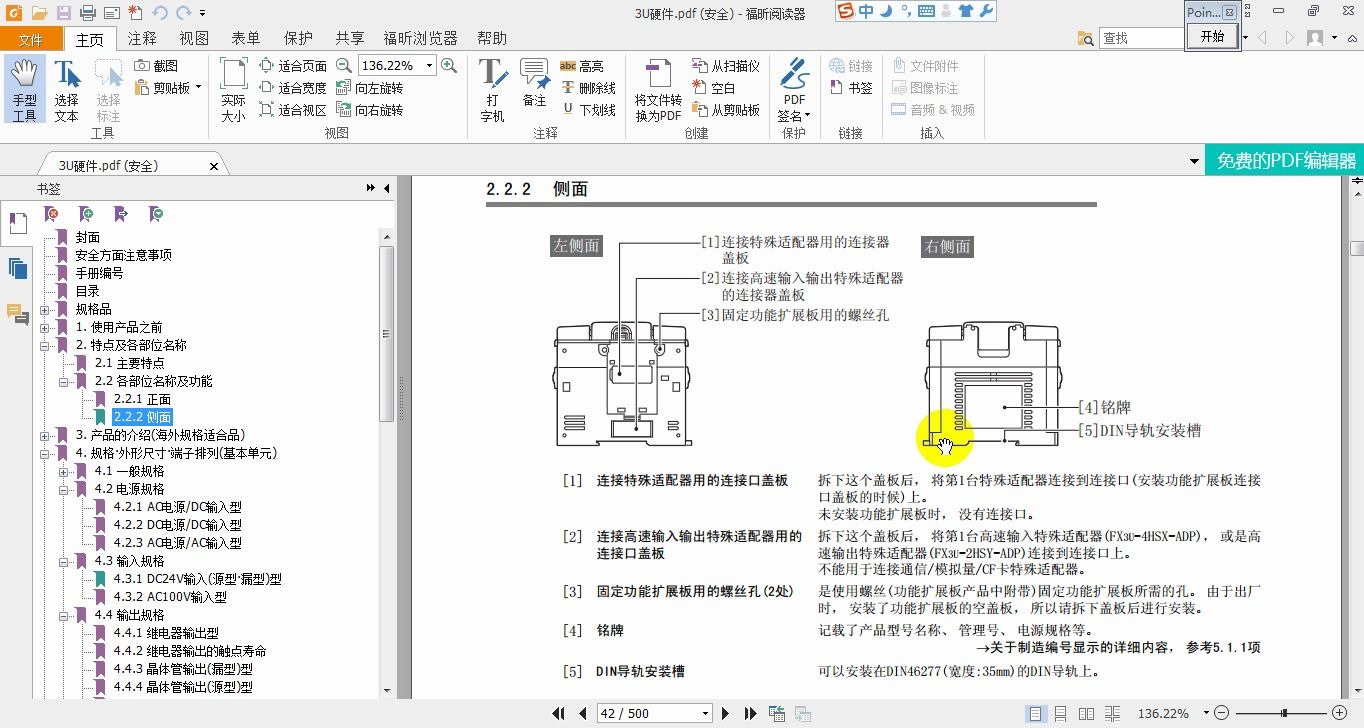
Task: Select the 选择文本 text selection tool
Action: pyautogui.click(x=66, y=89)
